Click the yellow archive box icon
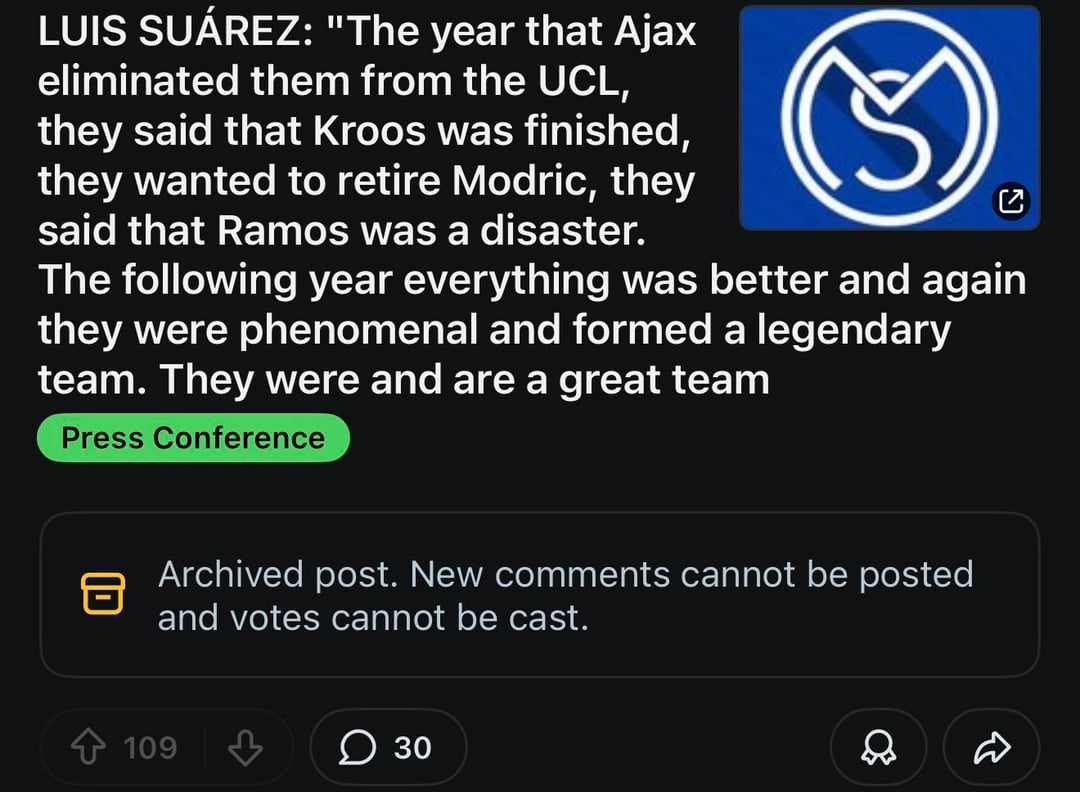This screenshot has width=1080, height=792. [102, 594]
